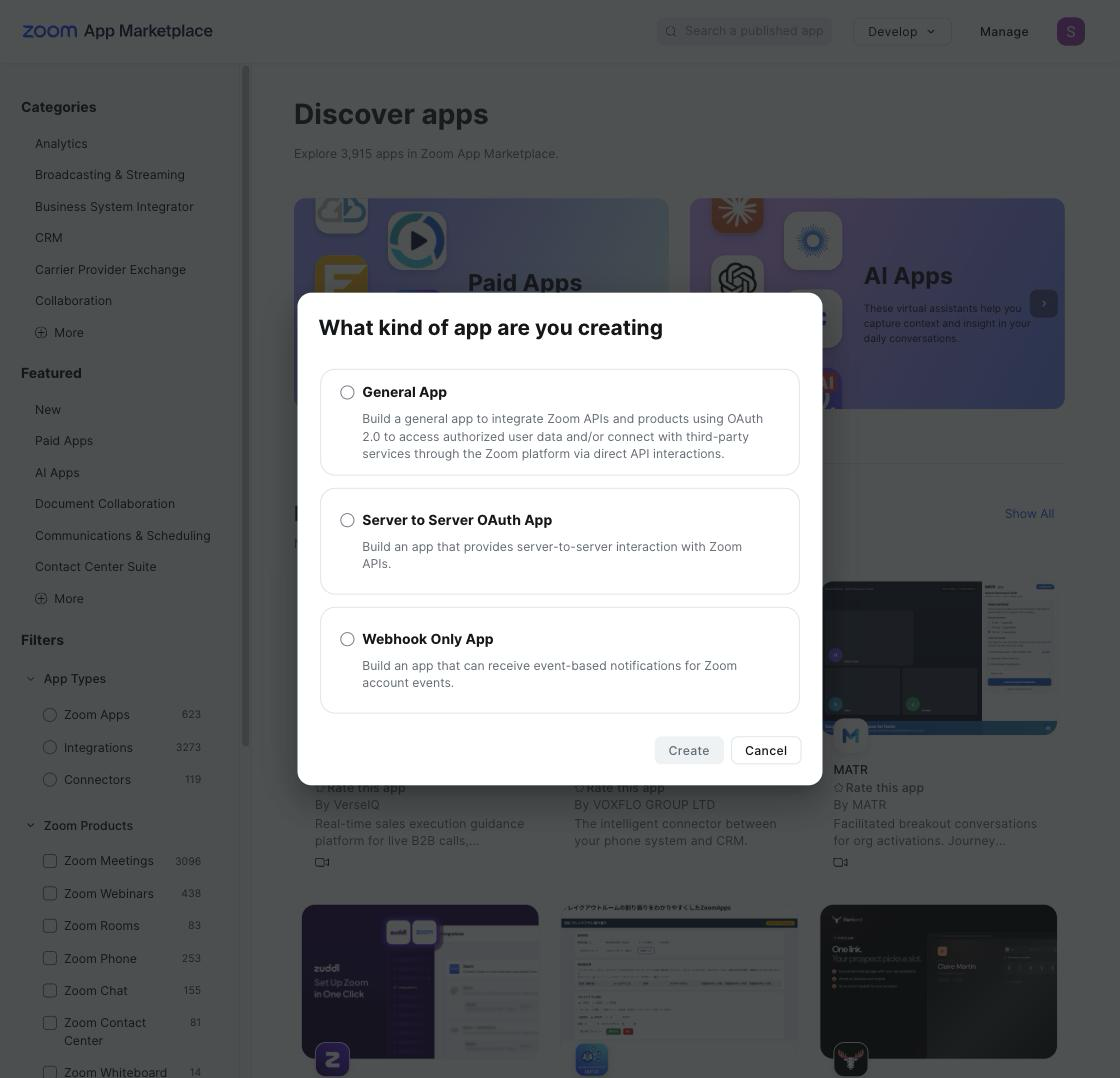Click the blue sunburst icon on AI banner

(x=813, y=241)
